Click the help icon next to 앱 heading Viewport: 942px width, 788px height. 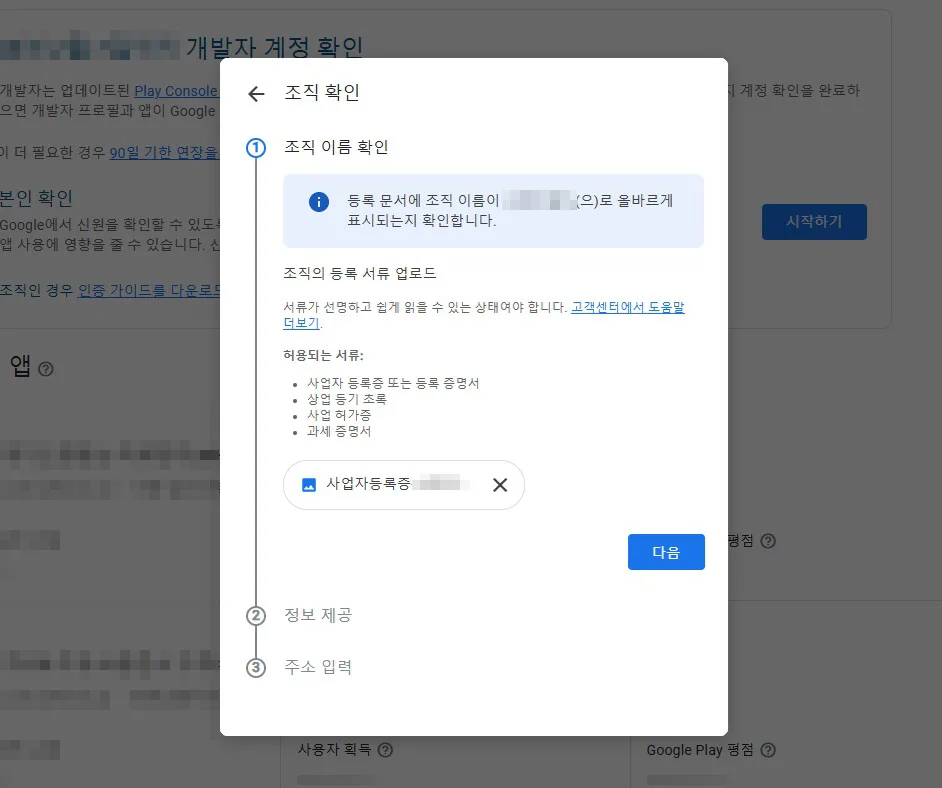point(46,369)
